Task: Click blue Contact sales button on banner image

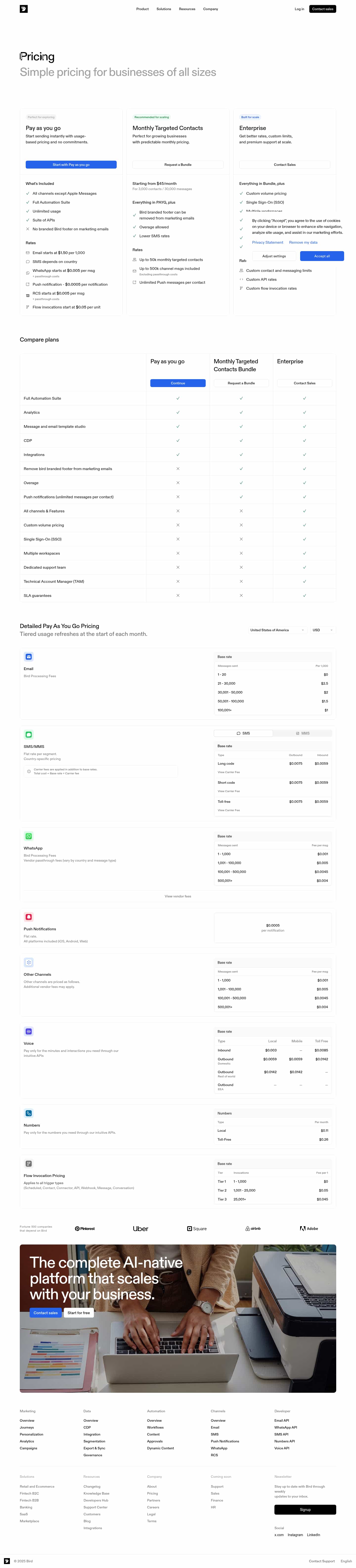Action: click(x=46, y=1313)
